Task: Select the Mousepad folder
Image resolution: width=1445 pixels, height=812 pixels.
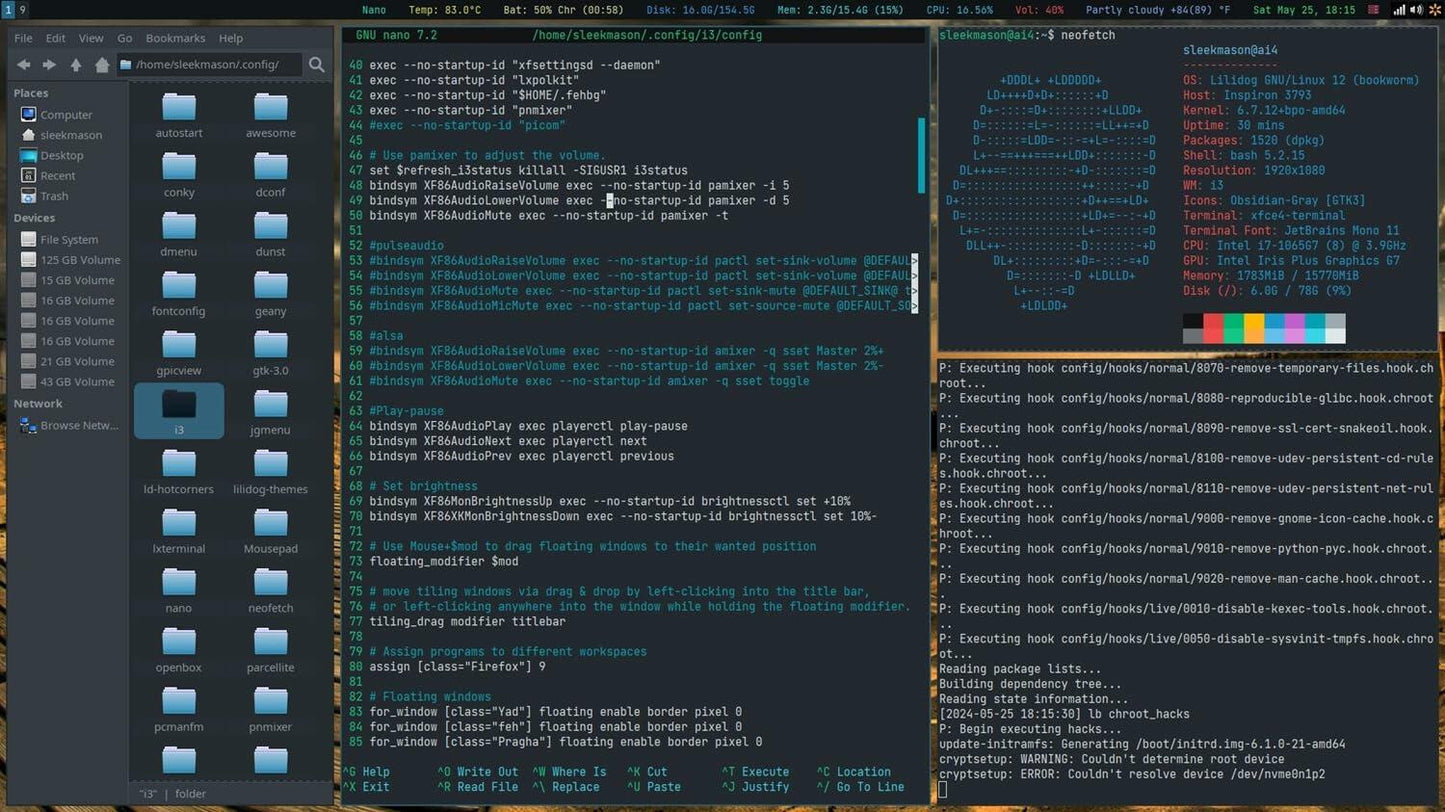Action: 271,531
